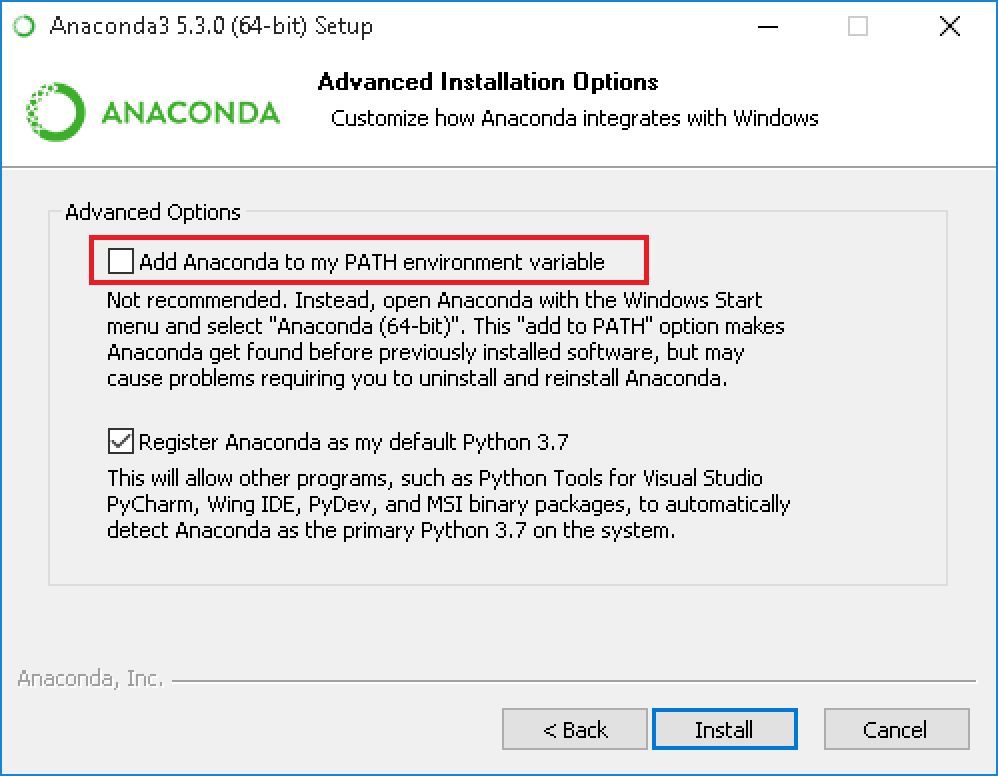998x776 pixels.
Task: Minimize the Anaconda3 Setup window
Action: coord(768,27)
